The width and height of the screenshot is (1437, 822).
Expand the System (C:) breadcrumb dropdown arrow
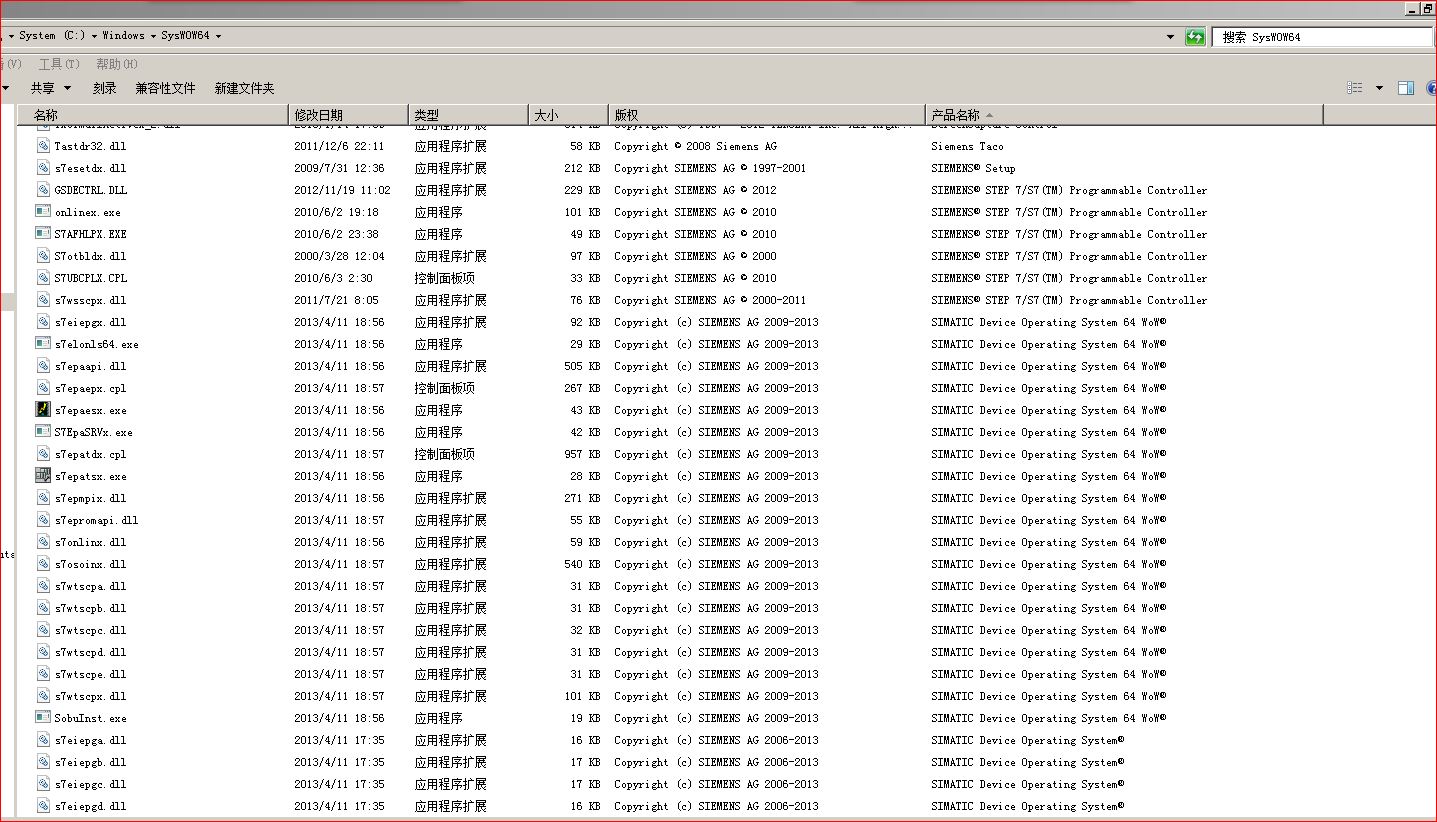point(94,36)
